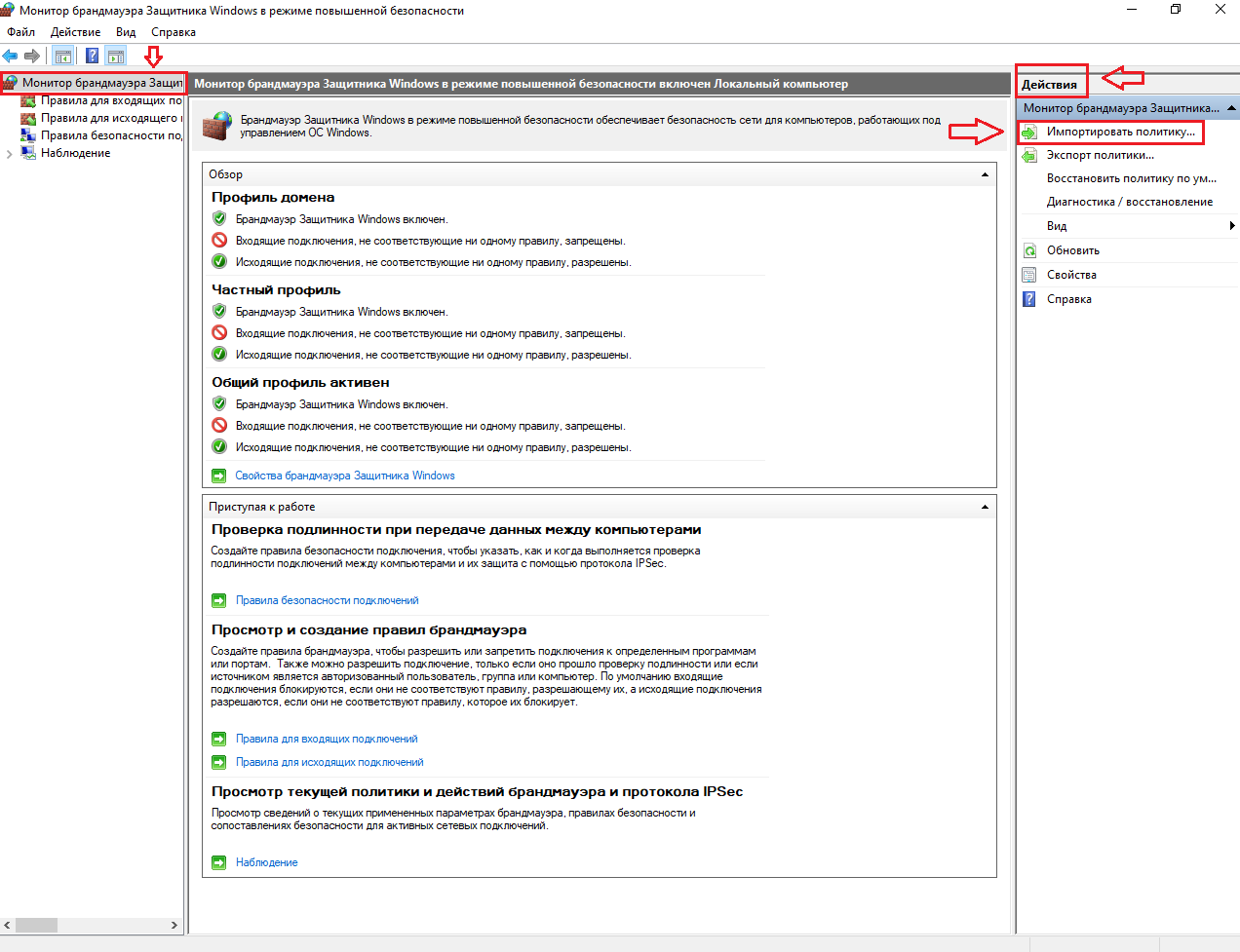Click green arrow icon beside Свойства брандмауэра link
The width and height of the screenshot is (1240, 952).
(219, 476)
